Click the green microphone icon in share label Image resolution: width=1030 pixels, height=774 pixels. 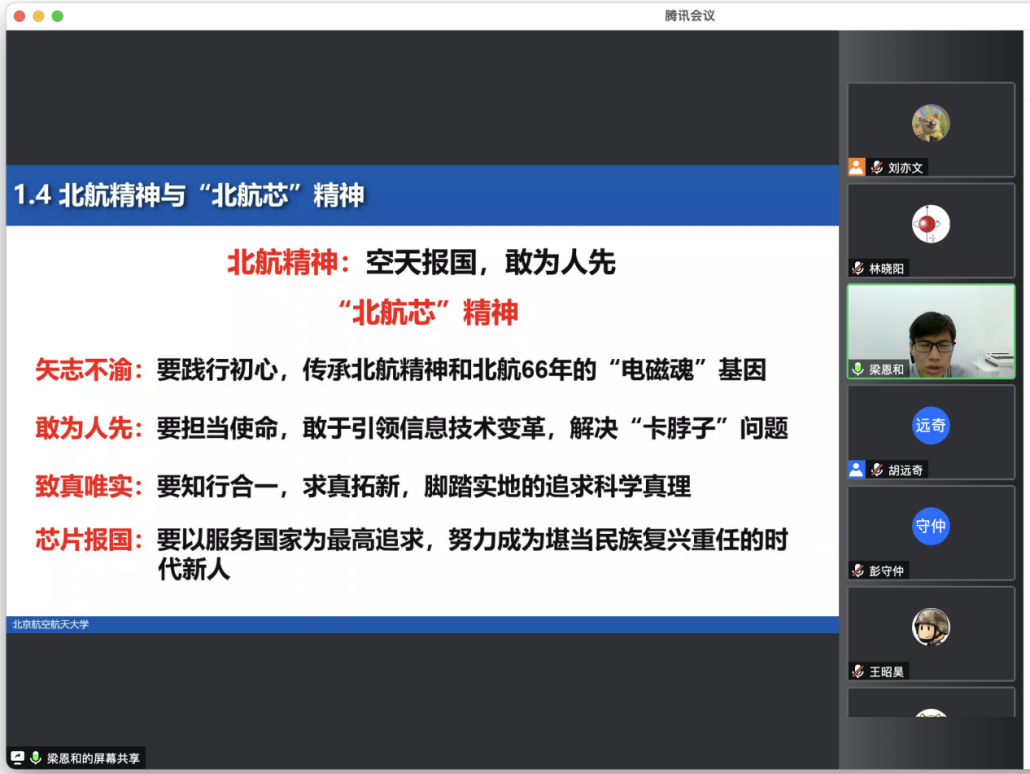click(36, 758)
